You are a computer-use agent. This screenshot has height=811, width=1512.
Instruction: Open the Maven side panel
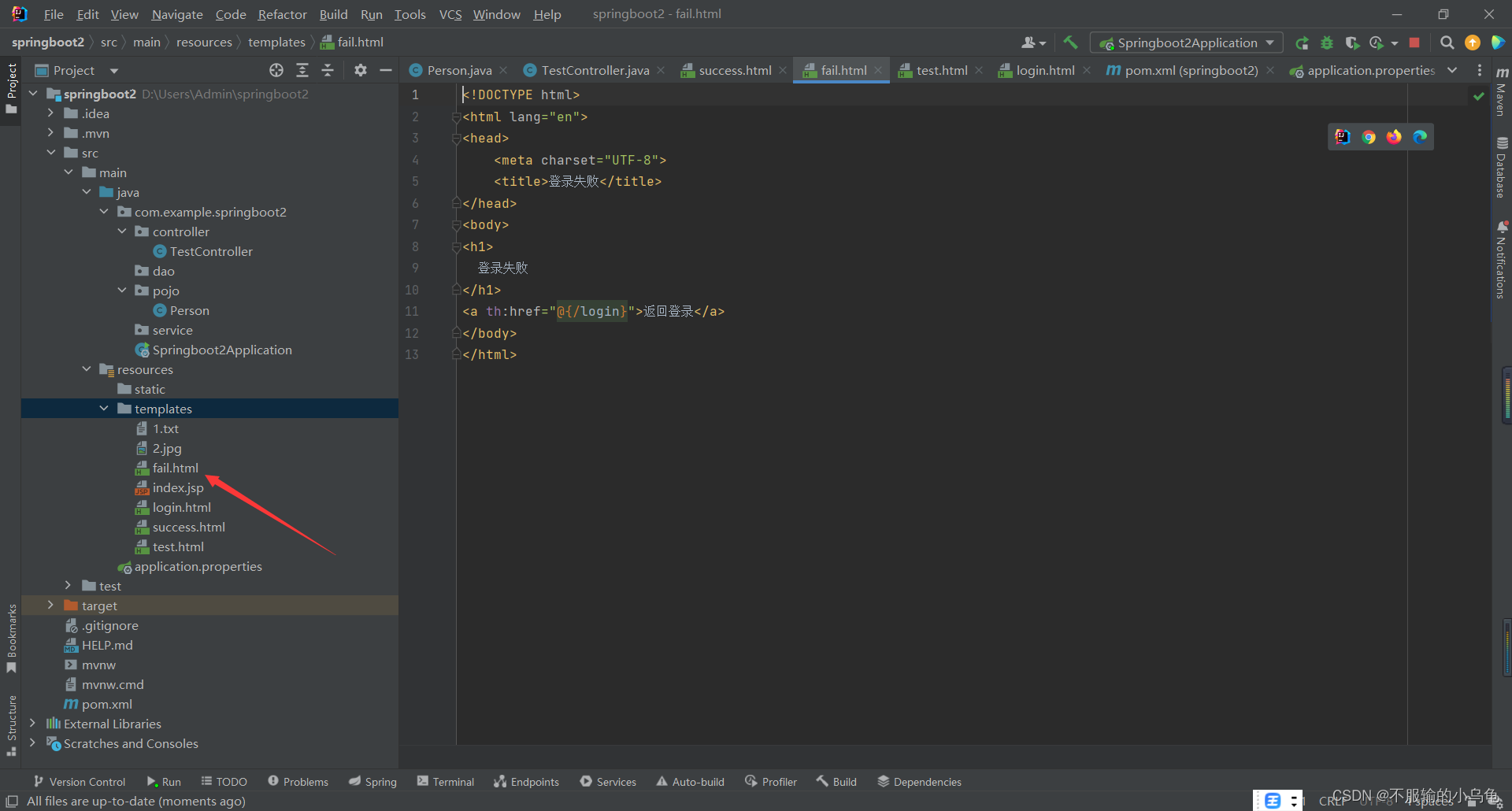point(1502,91)
